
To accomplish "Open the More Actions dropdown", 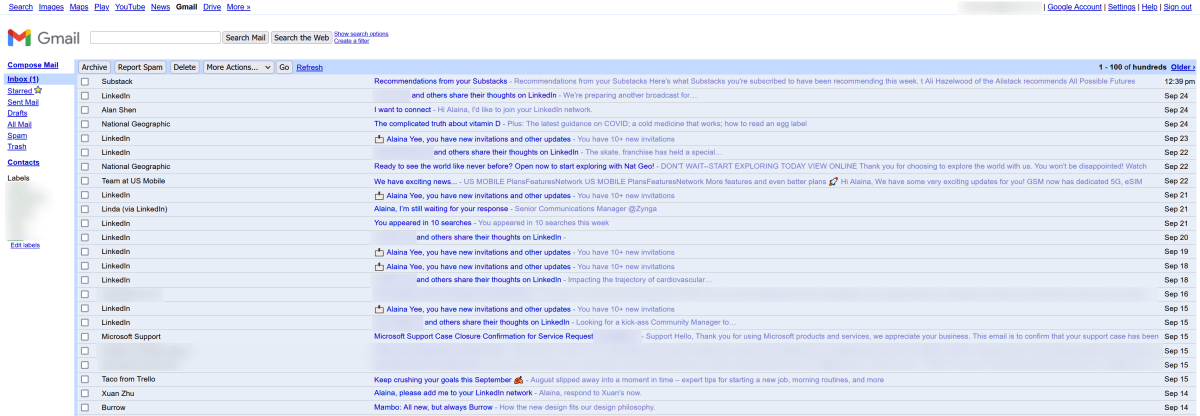I will [238, 67].
